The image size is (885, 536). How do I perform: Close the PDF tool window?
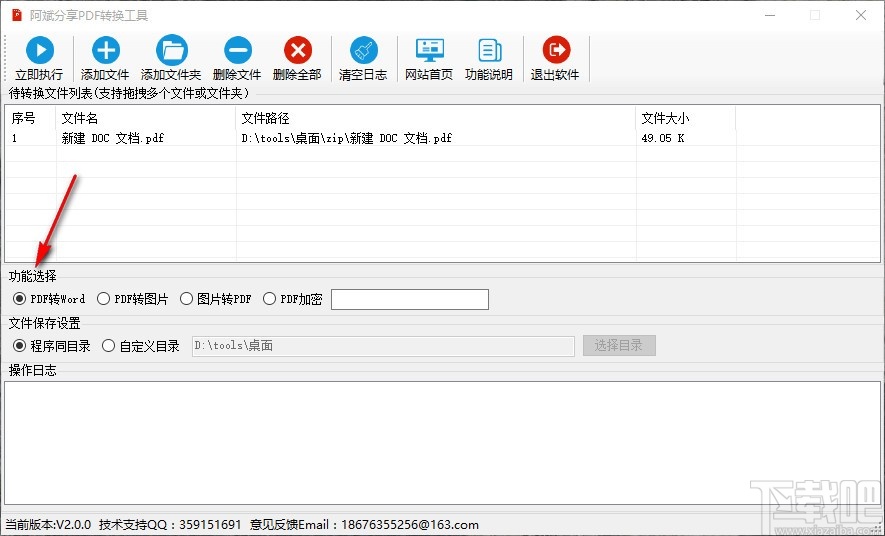click(x=861, y=15)
